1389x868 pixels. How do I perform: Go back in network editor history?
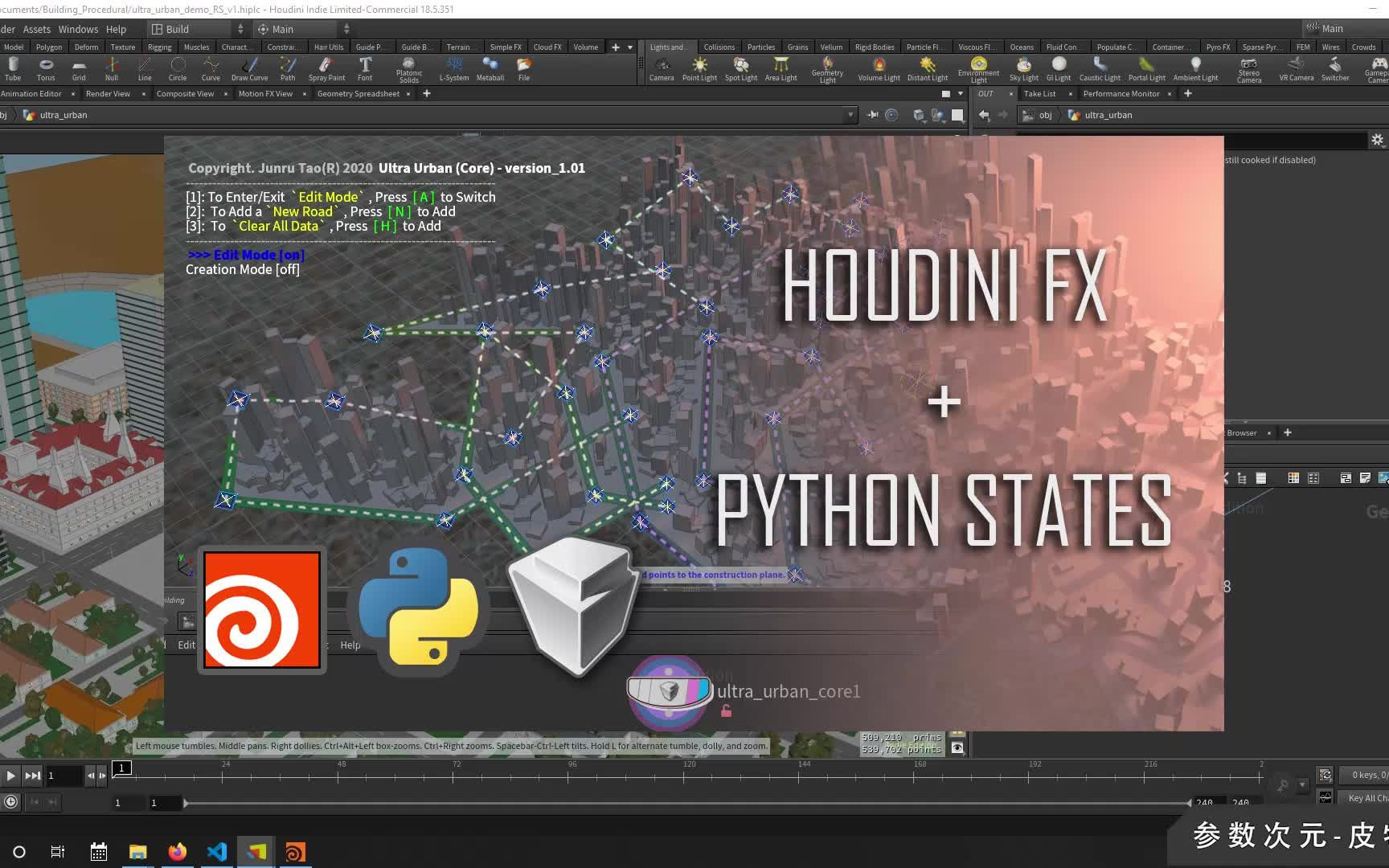click(x=984, y=115)
